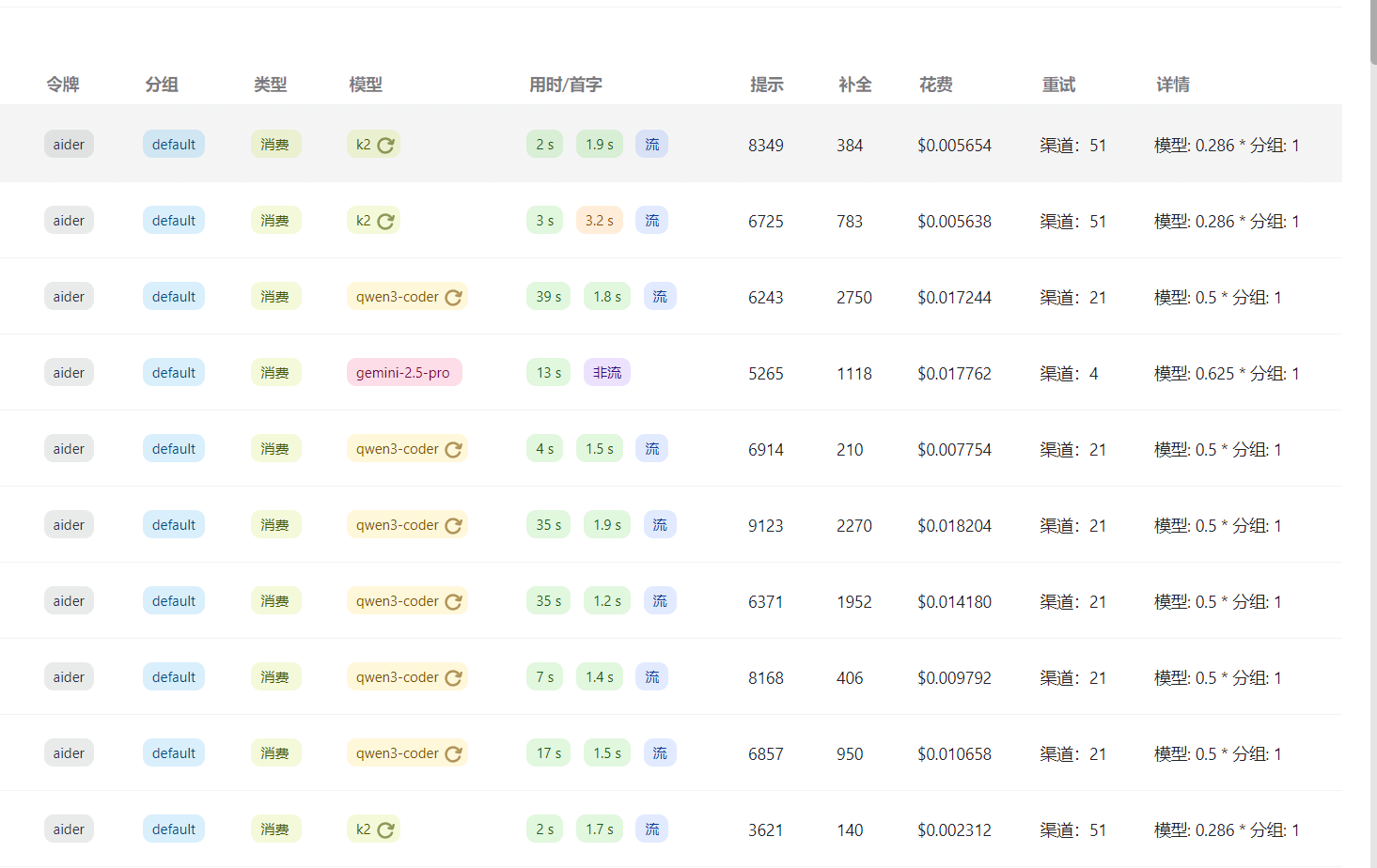Click the retry icon on qwen3-coder in the $0.009792 row
This screenshot has width=1377, height=868.
tap(453, 677)
